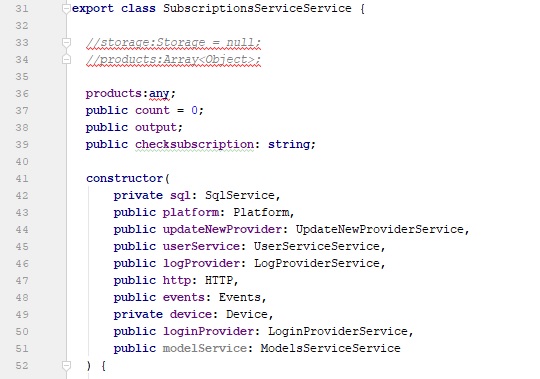Collapse the class fold marker on line 31
Viewport: 540px width, 379px height.
point(66,9)
